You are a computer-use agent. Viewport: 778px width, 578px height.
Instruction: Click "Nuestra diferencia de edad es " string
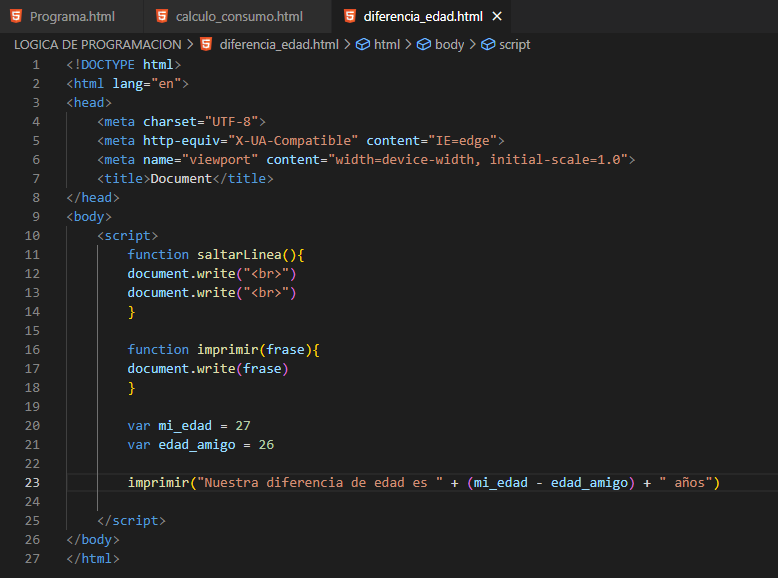click(x=320, y=483)
